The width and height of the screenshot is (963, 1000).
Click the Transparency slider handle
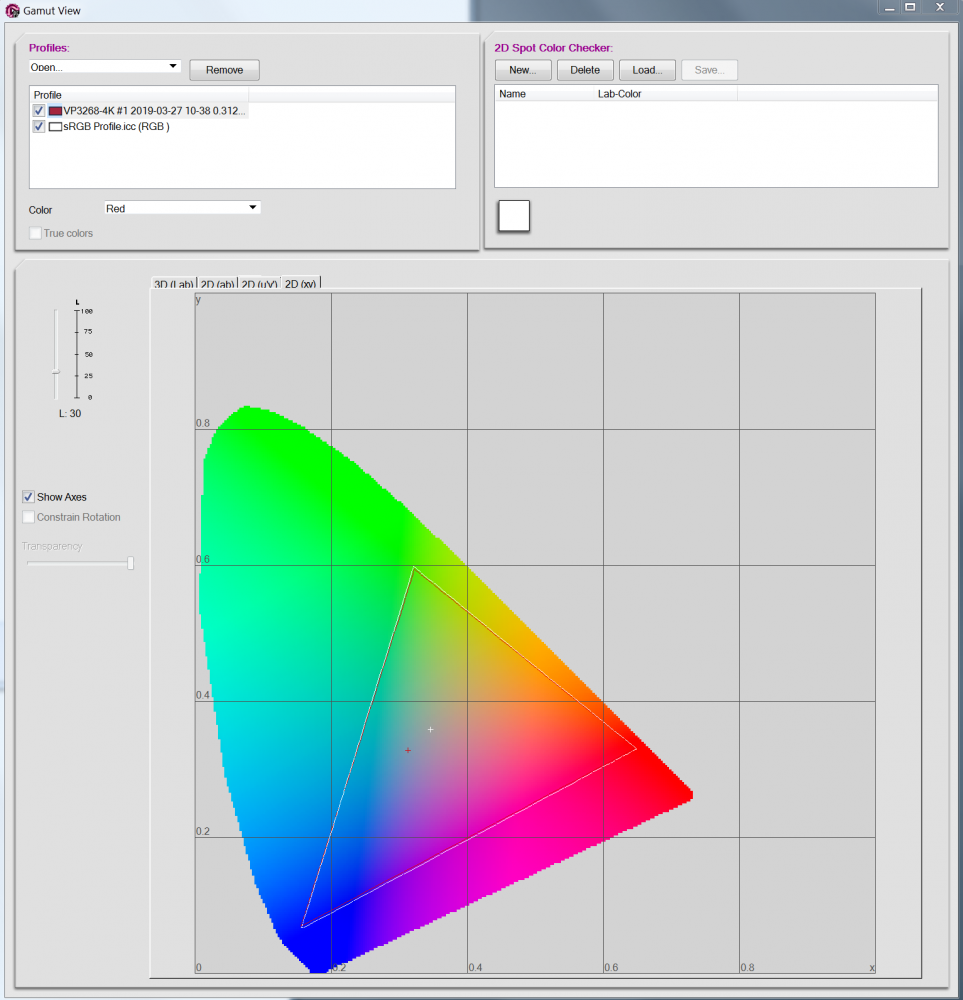tap(131, 562)
